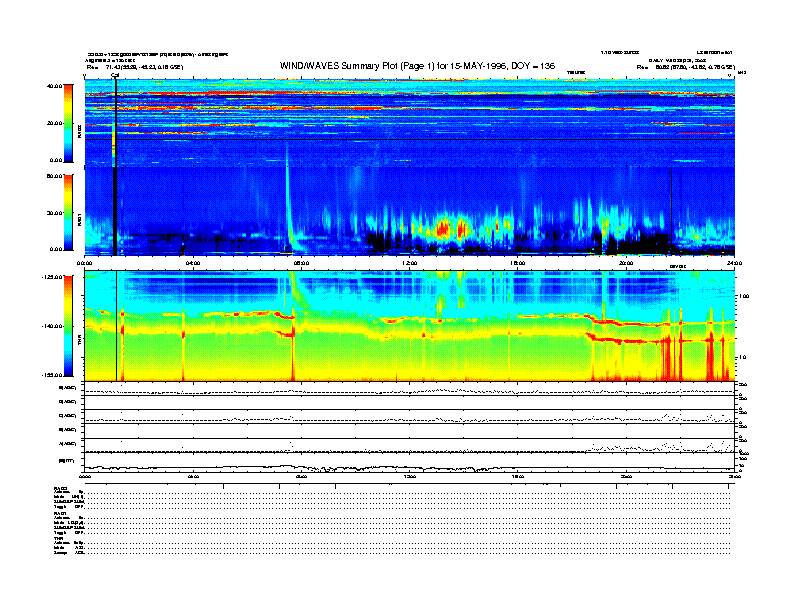Click the 12:00 tick label below RAD1 panel
792x612 pixels.
410,263
